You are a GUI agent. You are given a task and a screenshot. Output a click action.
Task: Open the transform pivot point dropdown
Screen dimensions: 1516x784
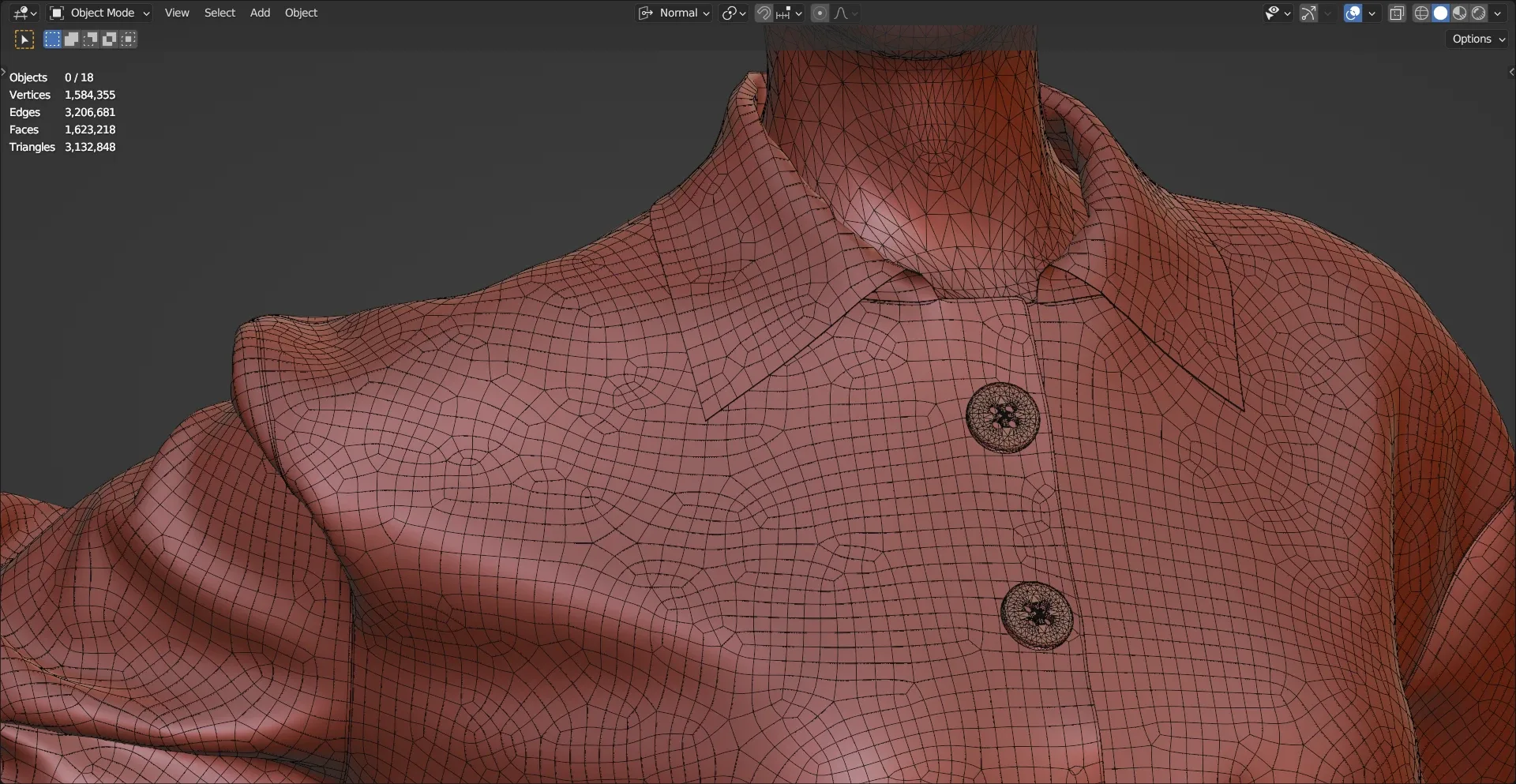click(734, 13)
